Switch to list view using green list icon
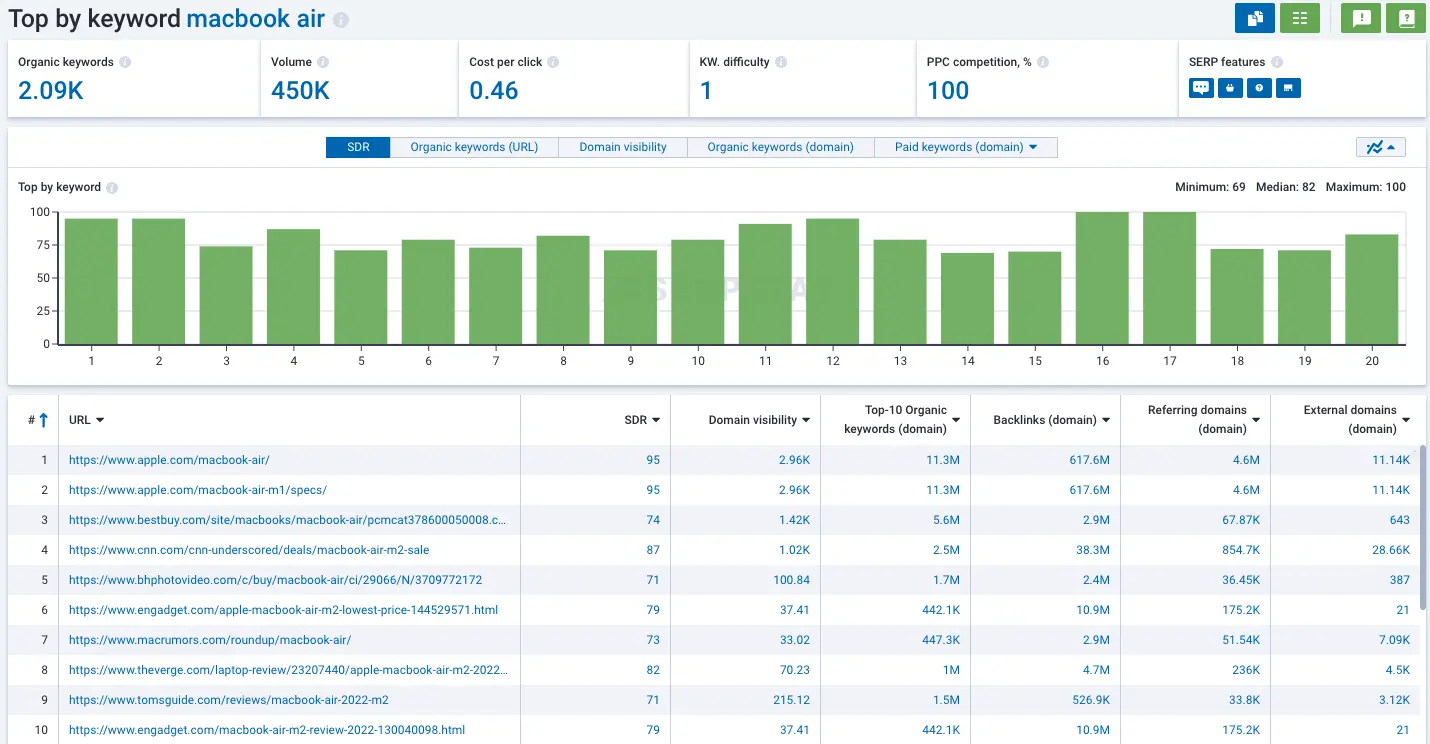Viewport: 1430px width, 744px height. (1300, 18)
